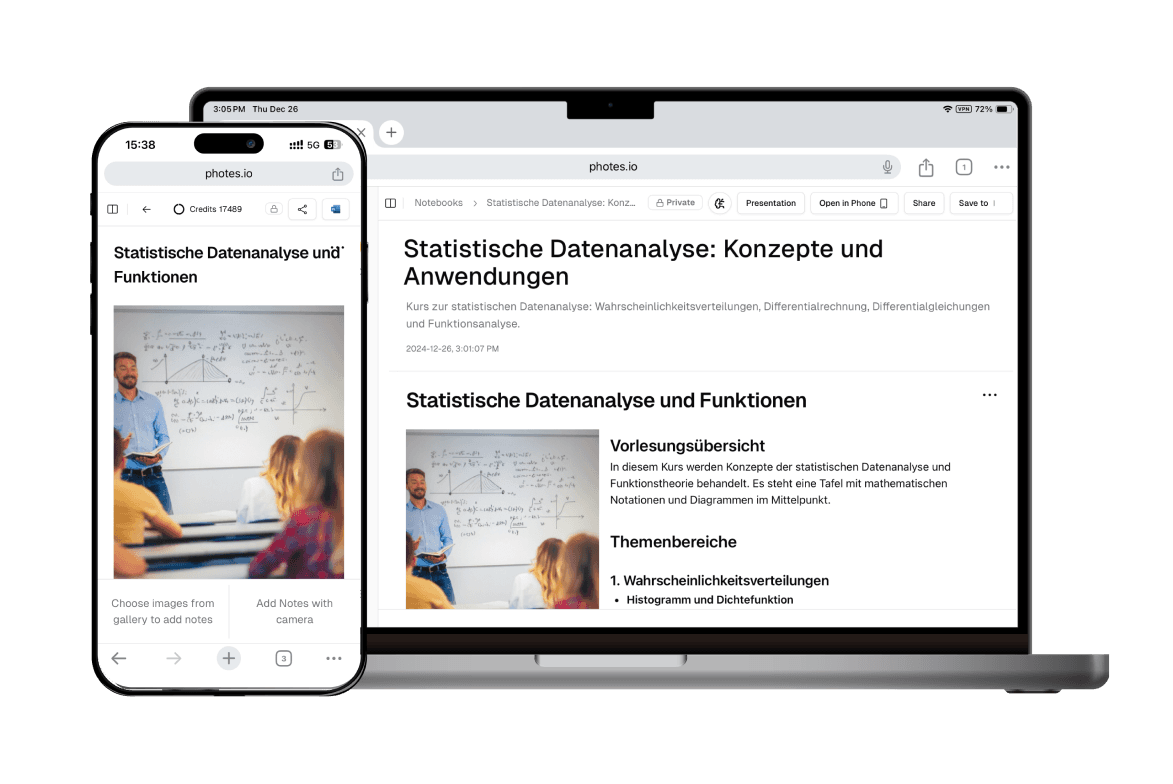Click the Open in Phone button

[853, 203]
